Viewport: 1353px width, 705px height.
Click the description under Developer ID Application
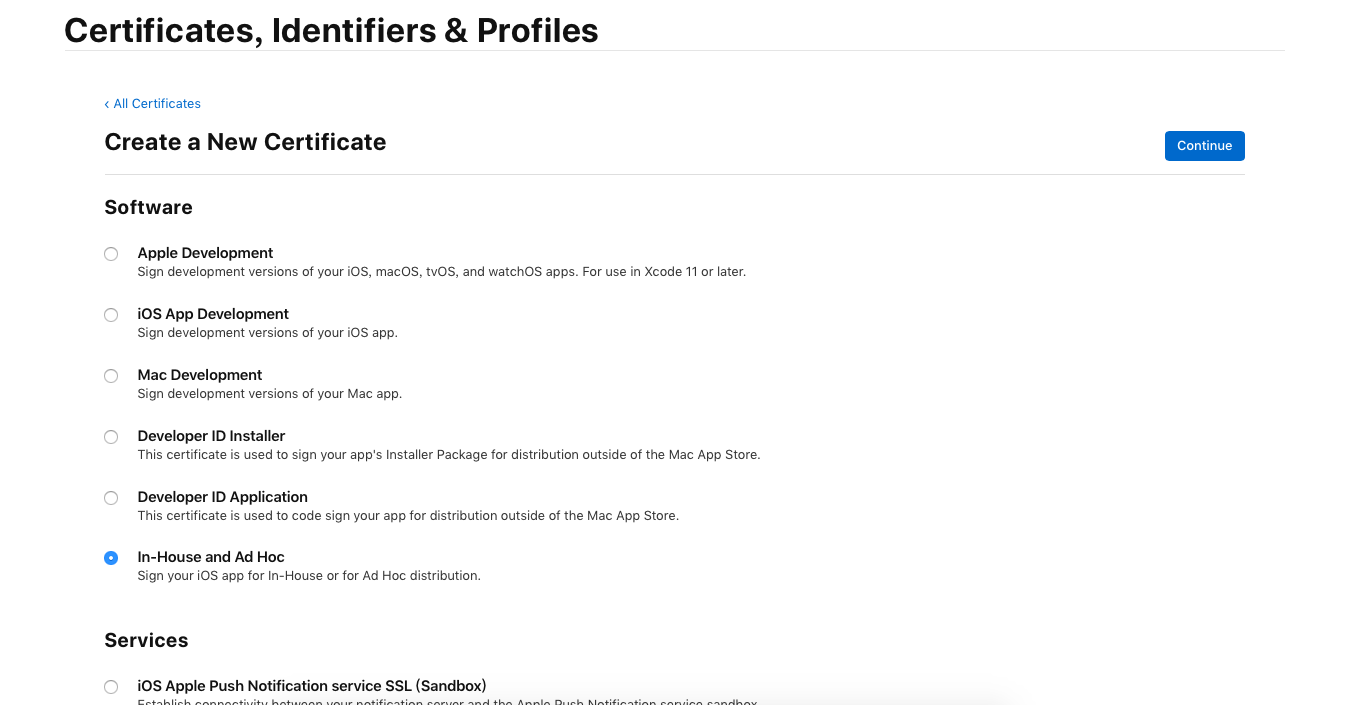coord(408,516)
